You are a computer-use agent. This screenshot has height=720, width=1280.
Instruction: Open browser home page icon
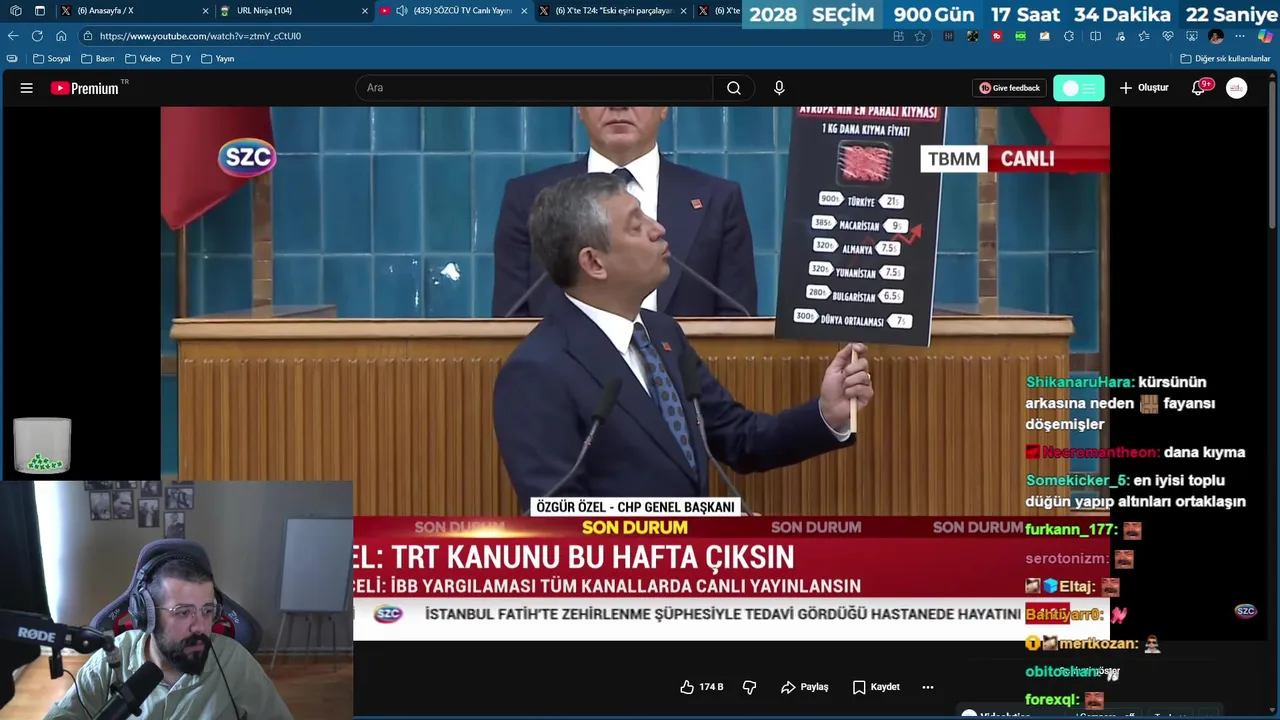(61, 36)
